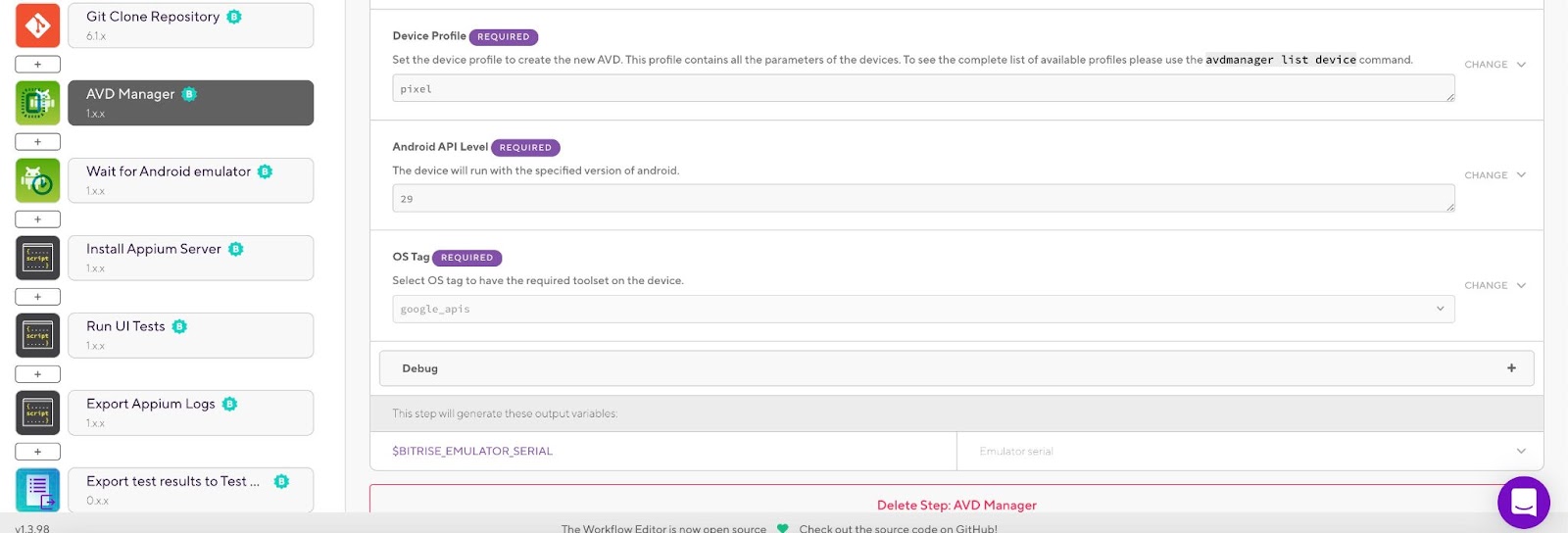Viewport: 1568px width, 533px height.
Task: Click the Device Profile label
Action: click(x=429, y=36)
